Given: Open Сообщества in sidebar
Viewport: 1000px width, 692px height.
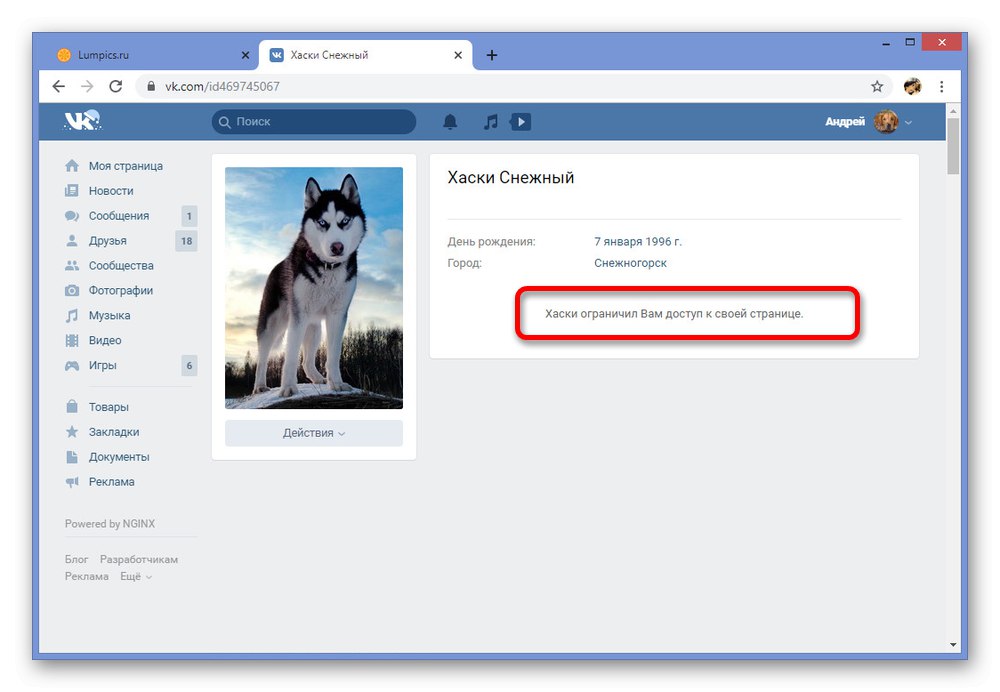Looking at the screenshot, I should point(121,265).
